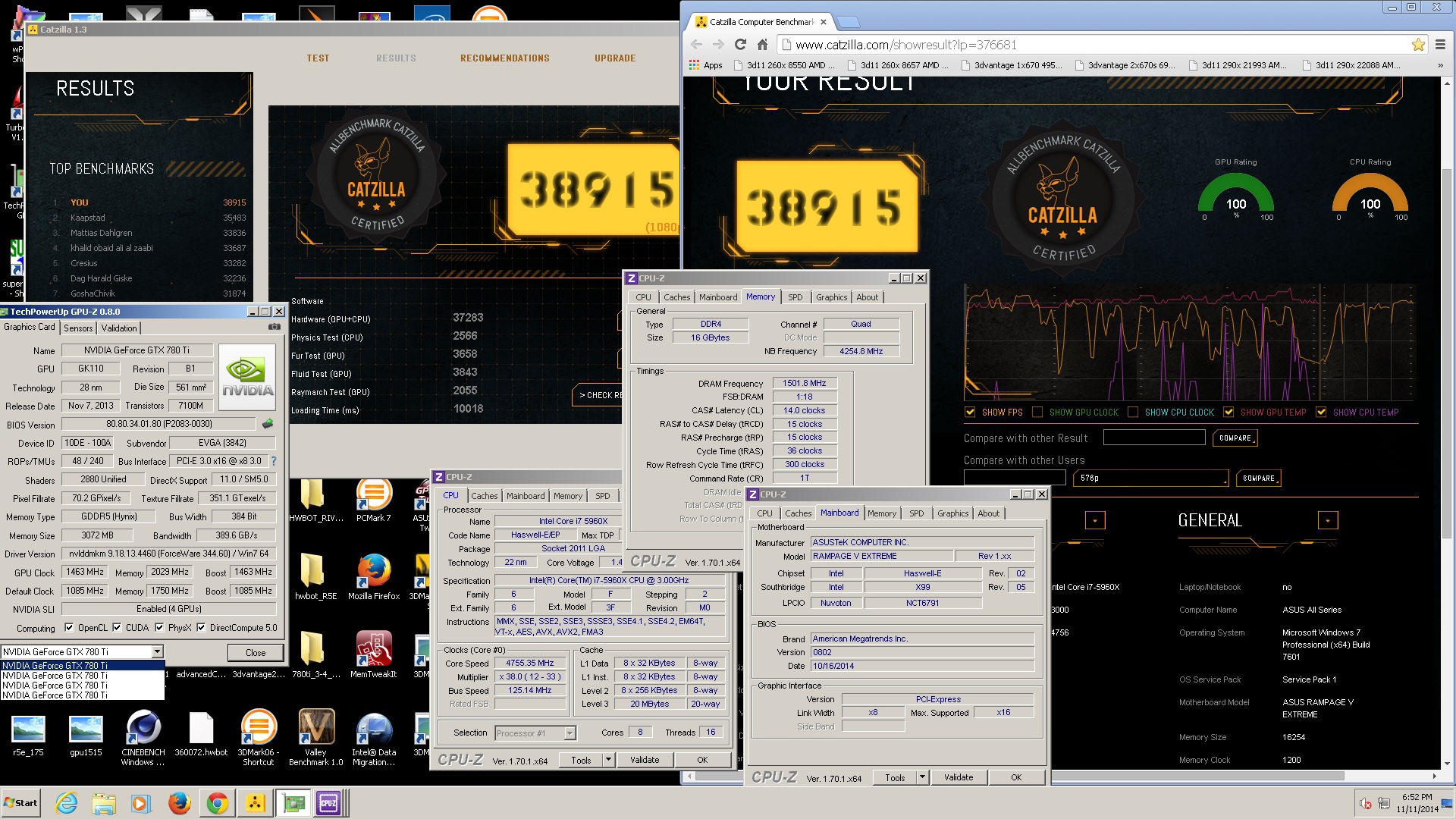Viewport: 1456px width, 819px height.
Task: Click COMPARE next to the 576p dropdown
Action: pyautogui.click(x=1259, y=478)
